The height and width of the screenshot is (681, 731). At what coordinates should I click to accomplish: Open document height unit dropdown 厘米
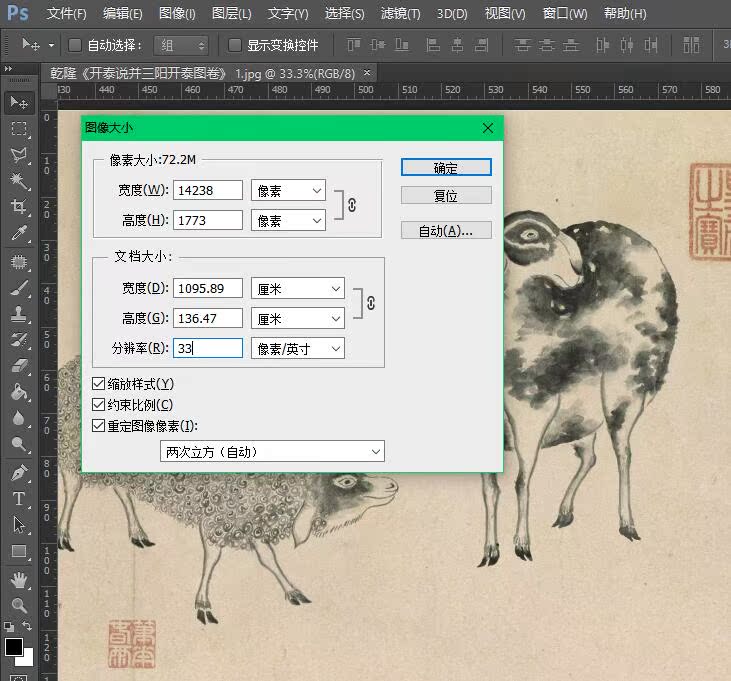click(x=298, y=318)
